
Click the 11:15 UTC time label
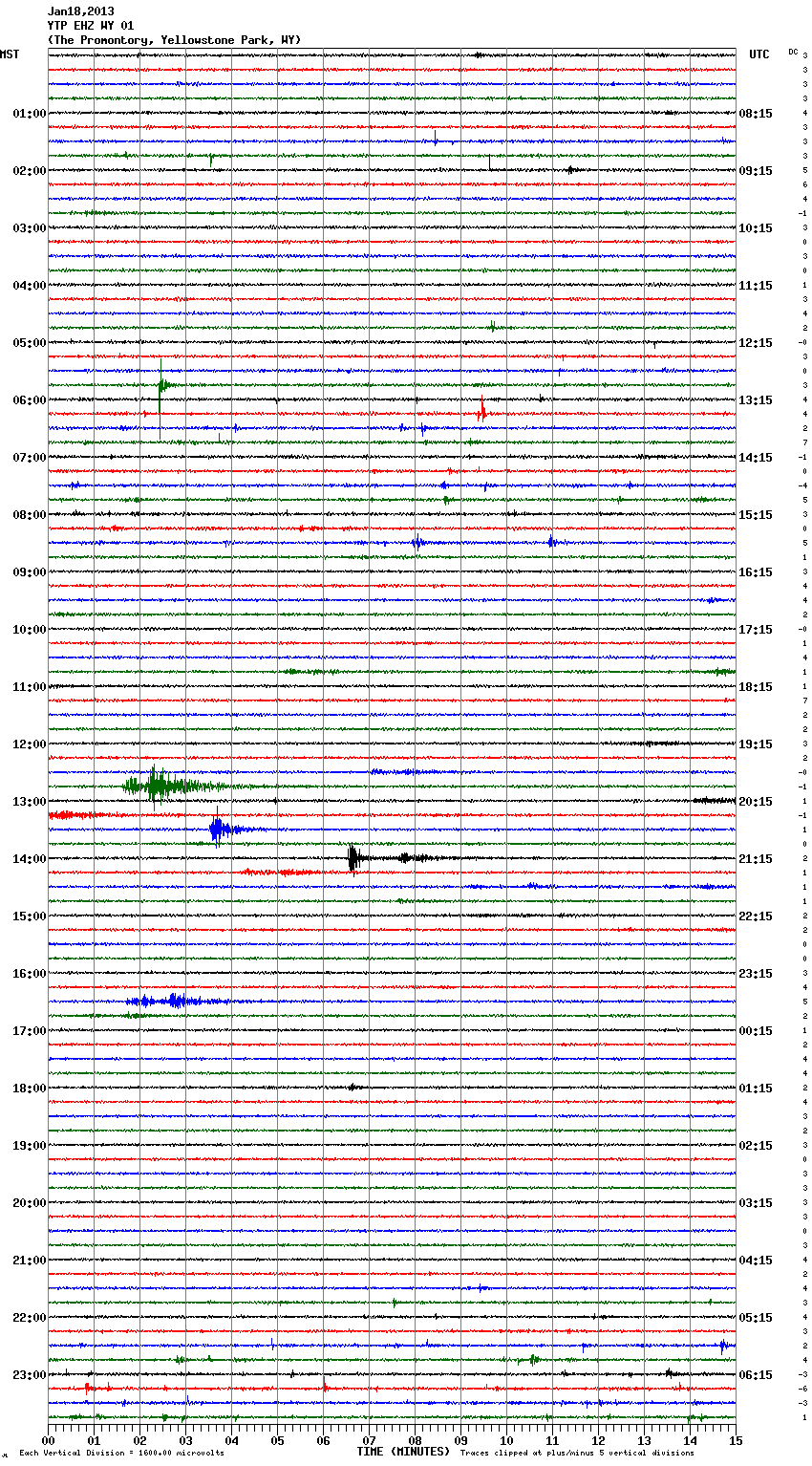click(756, 286)
